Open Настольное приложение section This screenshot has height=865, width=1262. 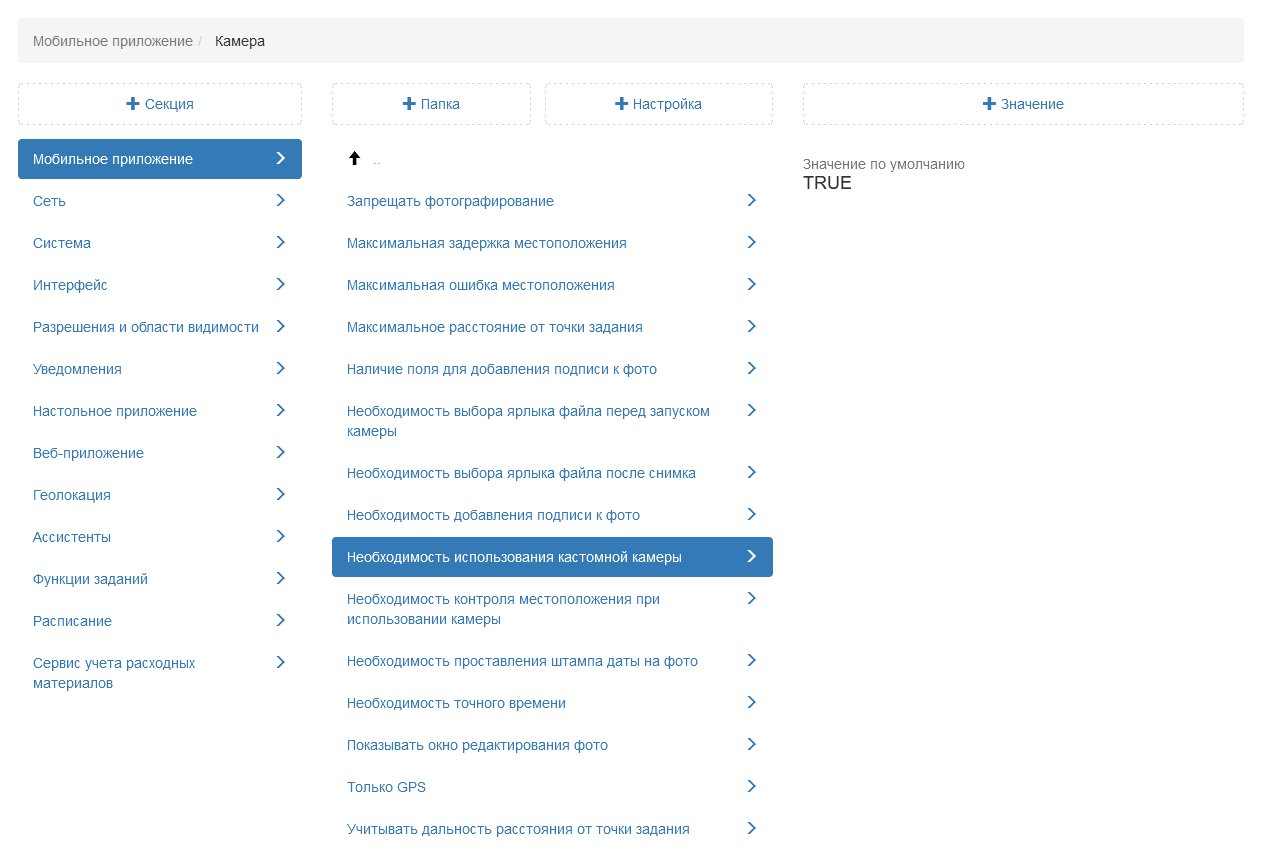click(160, 411)
